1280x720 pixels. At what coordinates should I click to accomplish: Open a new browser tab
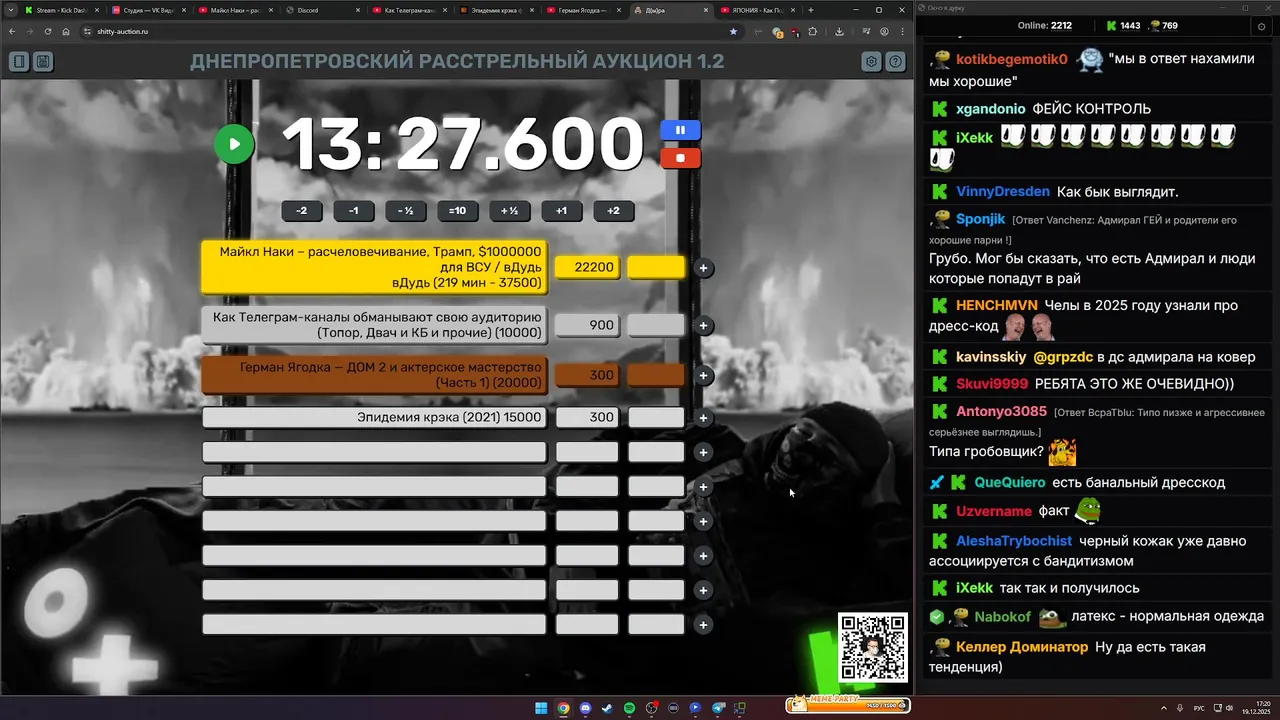pos(811,10)
